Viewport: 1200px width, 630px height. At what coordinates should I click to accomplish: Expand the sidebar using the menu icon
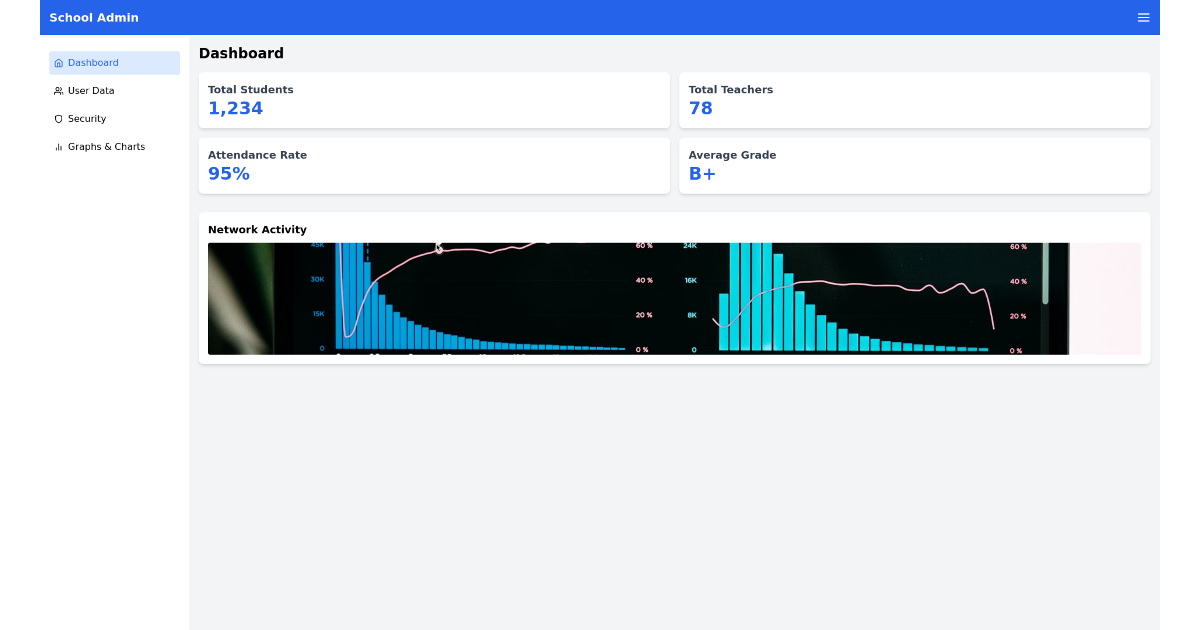[x=1143, y=17]
